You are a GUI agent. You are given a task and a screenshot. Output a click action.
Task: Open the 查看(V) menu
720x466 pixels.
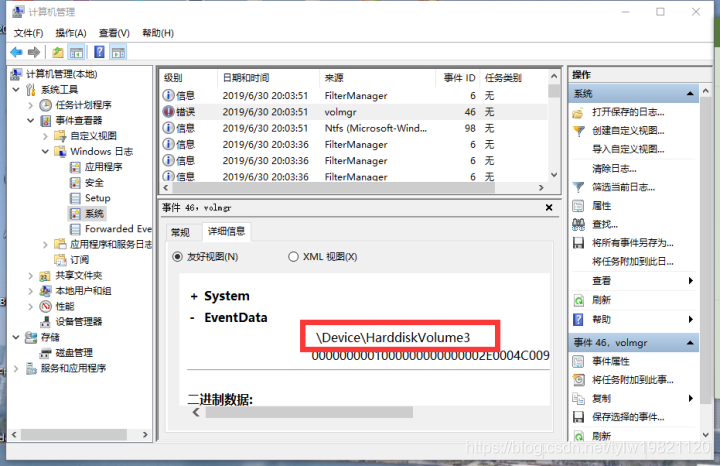[114, 33]
